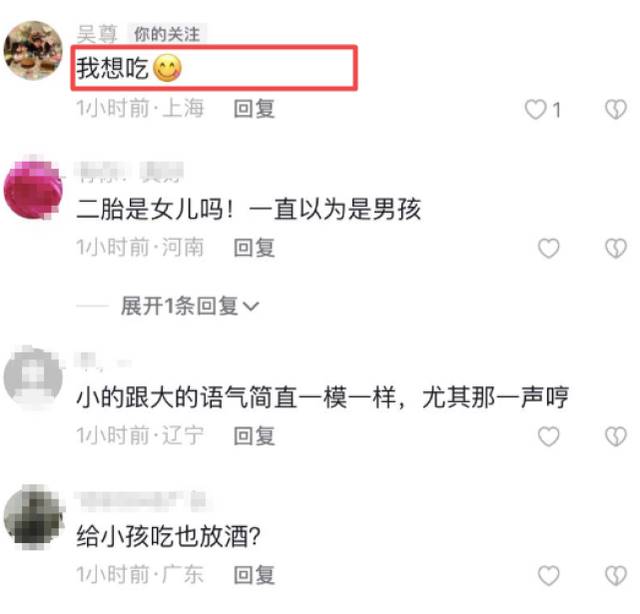Open the pink pixelated avatar profile
The height and width of the screenshot is (614, 640).
[x=33, y=189]
